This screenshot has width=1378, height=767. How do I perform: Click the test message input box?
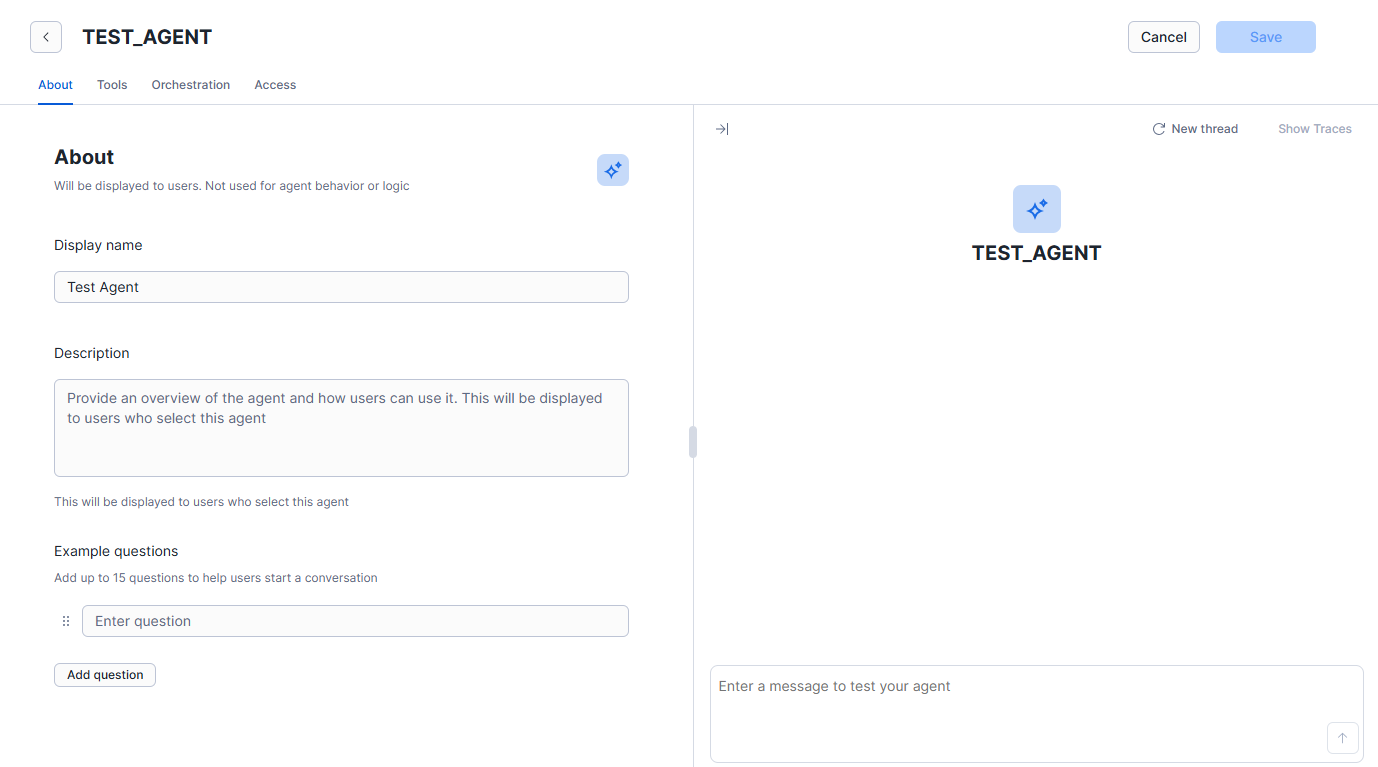coord(1020,700)
